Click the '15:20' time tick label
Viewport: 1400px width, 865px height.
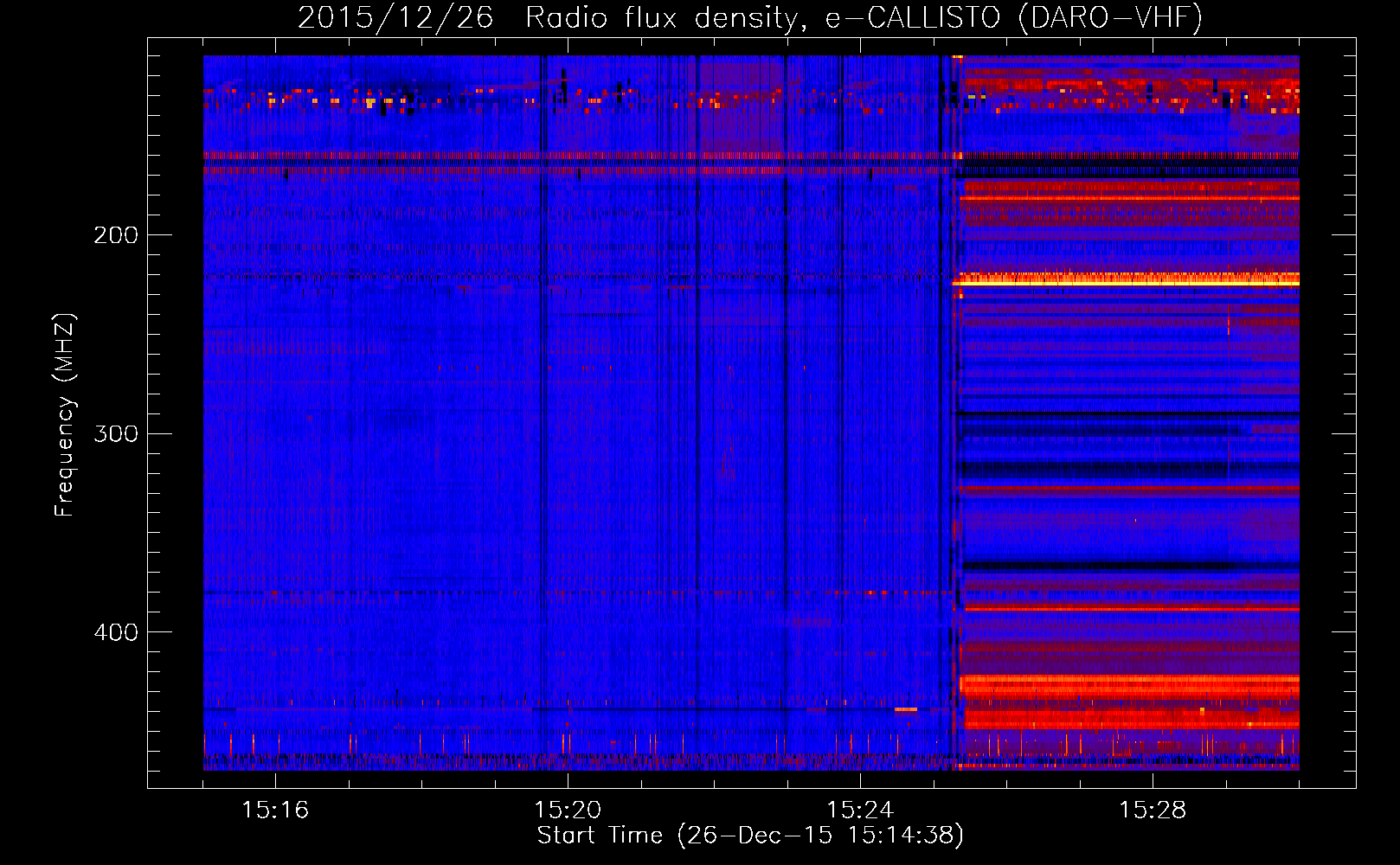[568, 811]
